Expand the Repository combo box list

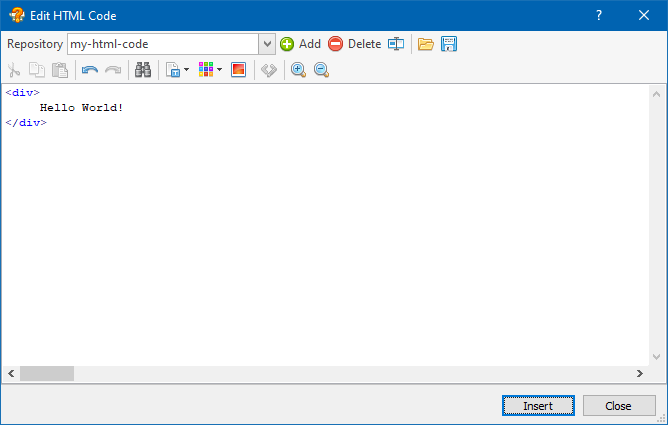point(267,44)
